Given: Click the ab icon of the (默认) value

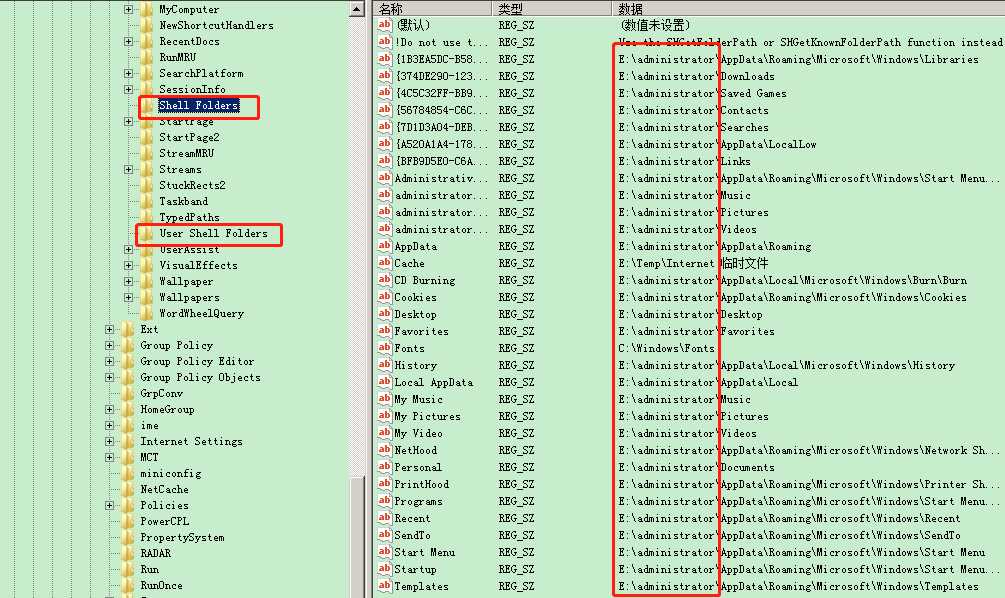Looking at the screenshot, I should pyautogui.click(x=385, y=25).
